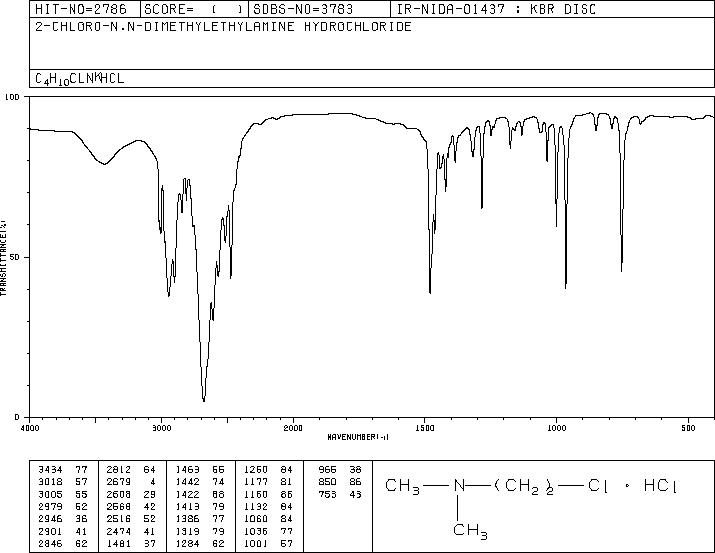Click the SCORE field in header
The width and height of the screenshot is (715, 553).
click(x=194, y=9)
